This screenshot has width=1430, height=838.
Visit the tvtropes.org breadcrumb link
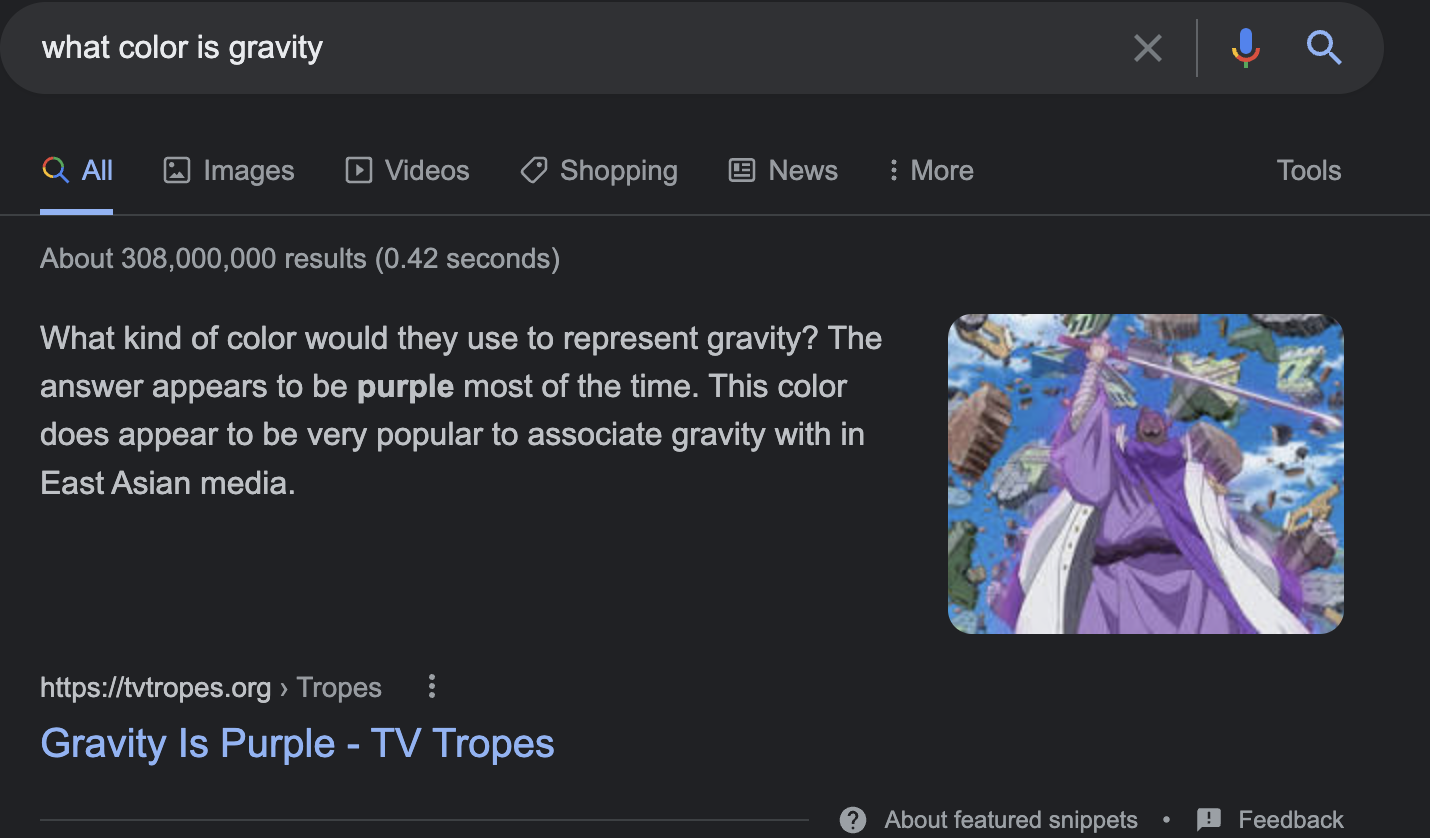(x=155, y=687)
